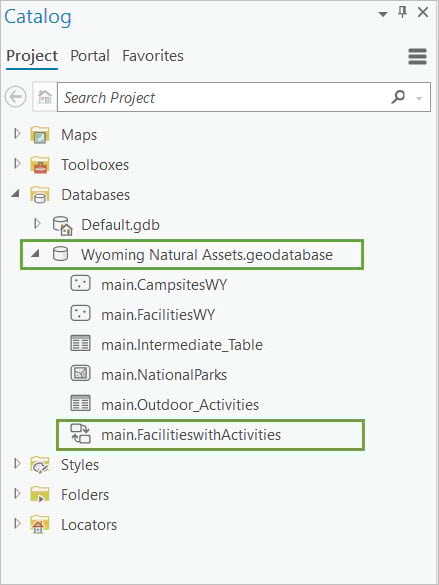Click the Wyoming Natural Assets database cylinder icon
This screenshot has height=585, width=439.
click(60, 254)
